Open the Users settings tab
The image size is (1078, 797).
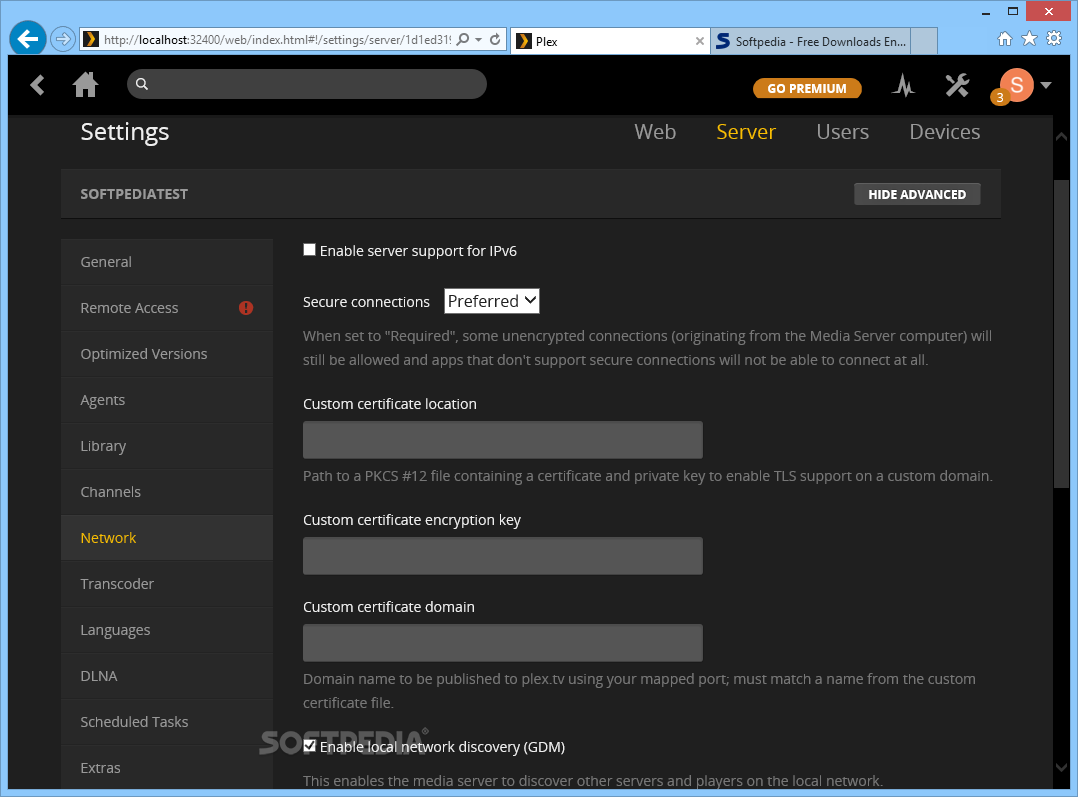pos(842,131)
